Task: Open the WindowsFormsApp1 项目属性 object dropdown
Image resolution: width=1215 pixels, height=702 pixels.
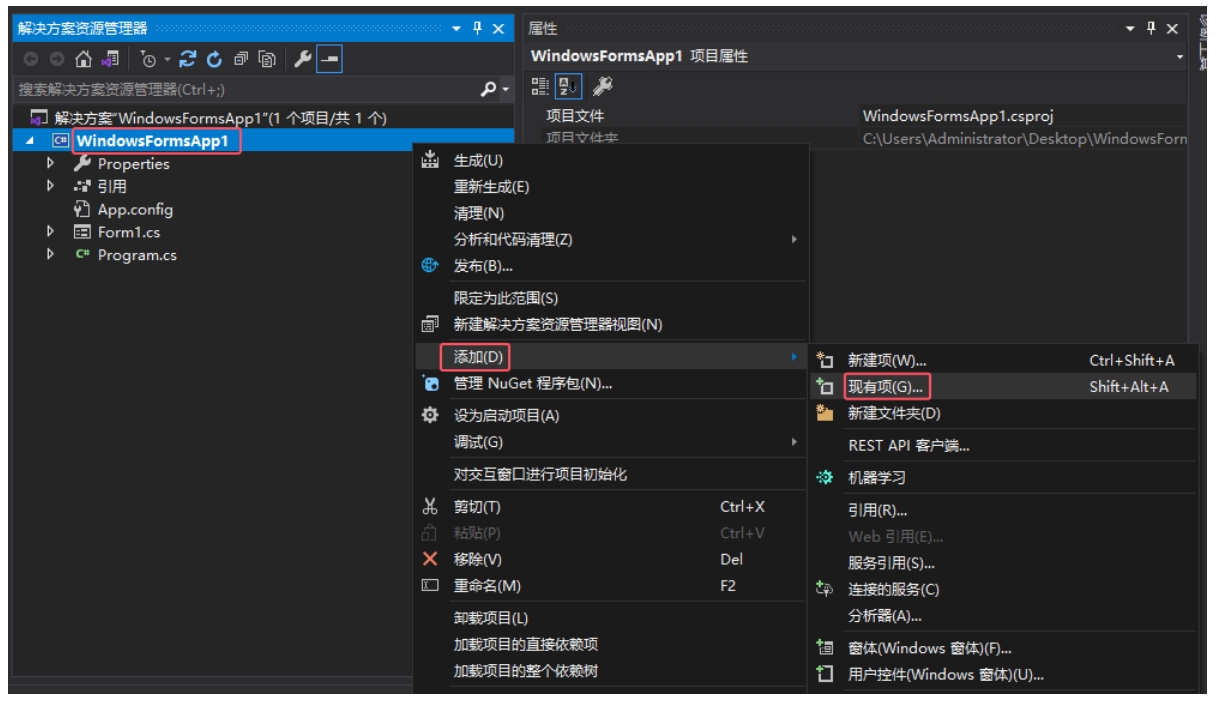Action: tap(1178, 57)
